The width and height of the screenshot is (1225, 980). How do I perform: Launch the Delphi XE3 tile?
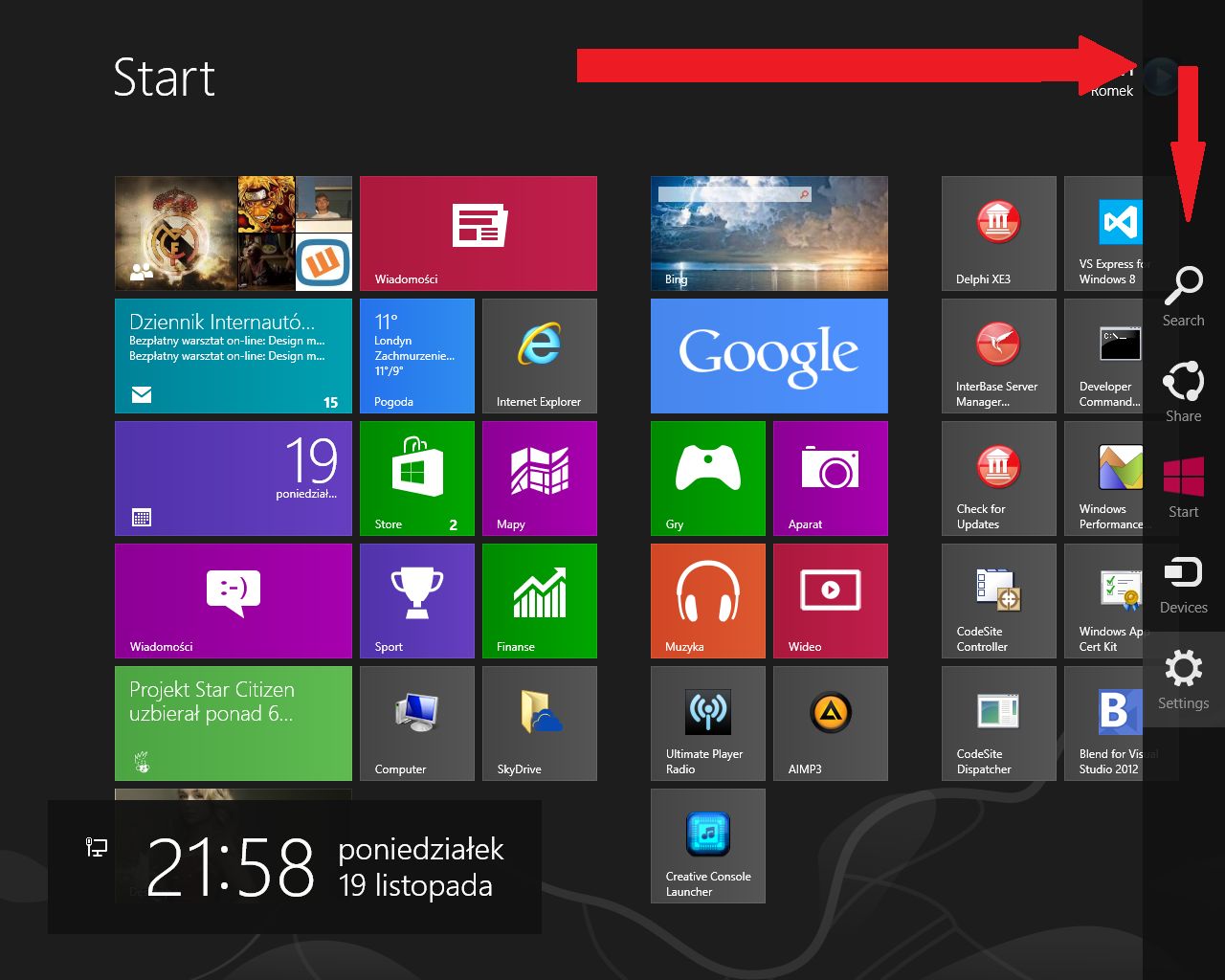[x=999, y=234]
